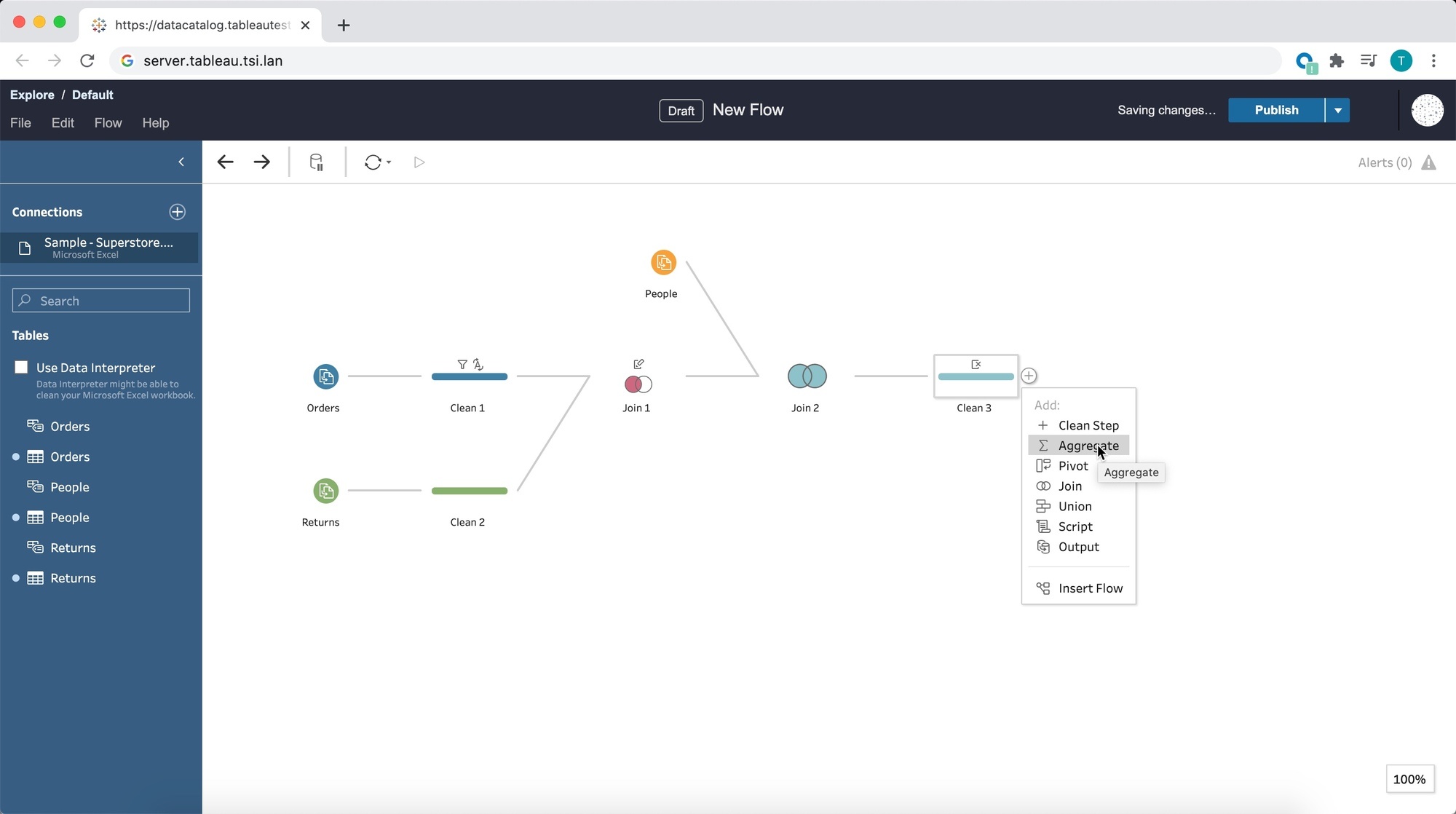The height and width of the screenshot is (814, 1456).
Task: Toggle the Use Data Interpreter checkbox
Action: pyautogui.click(x=22, y=367)
